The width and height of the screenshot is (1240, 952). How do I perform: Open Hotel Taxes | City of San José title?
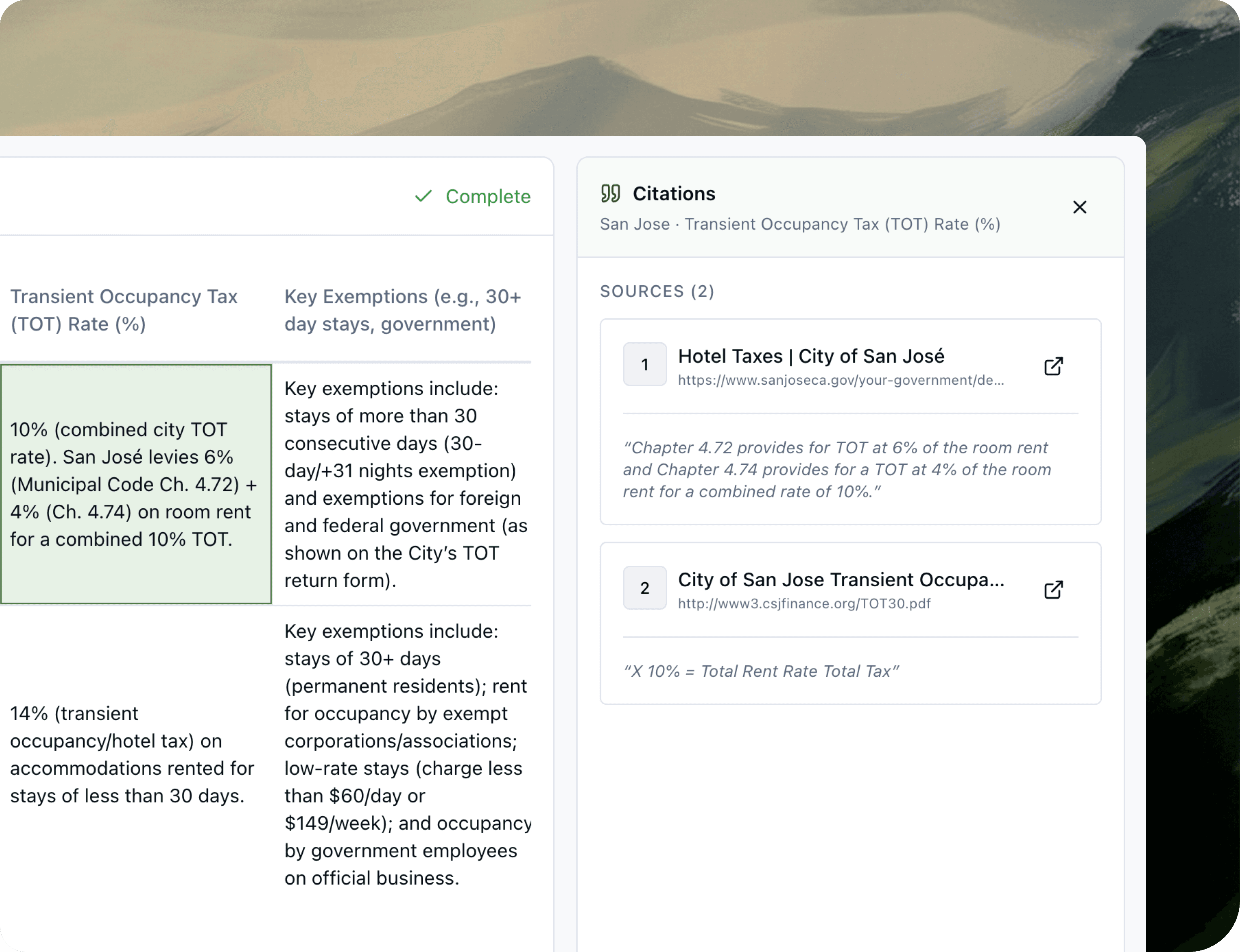coord(810,356)
